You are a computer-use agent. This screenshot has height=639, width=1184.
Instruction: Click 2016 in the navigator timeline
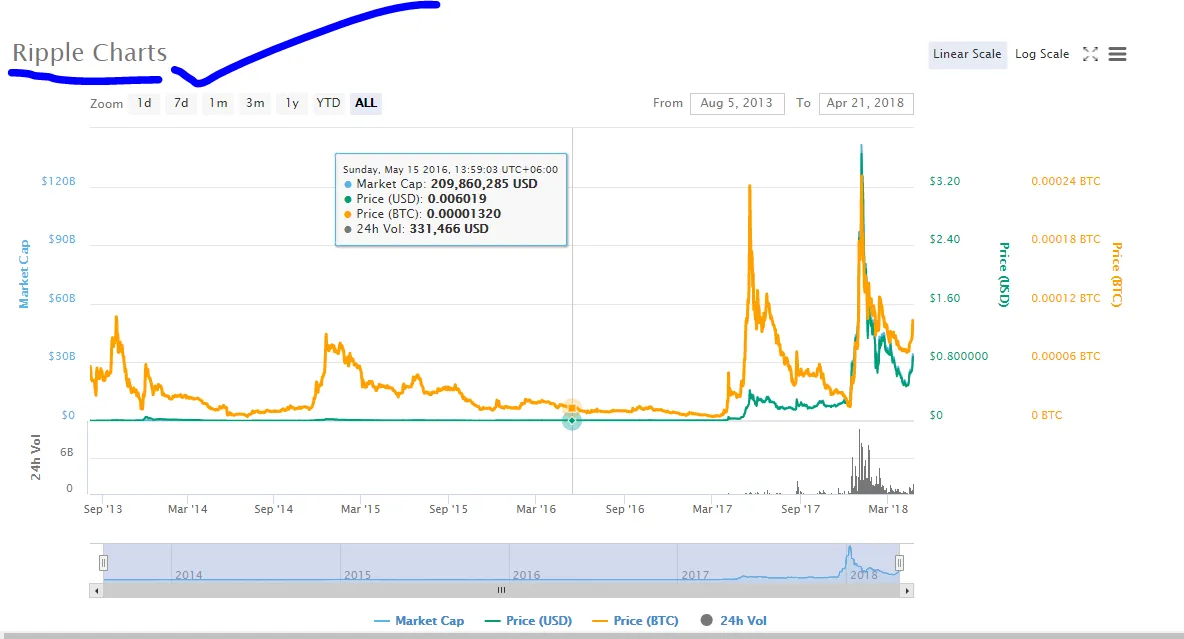tap(526, 575)
